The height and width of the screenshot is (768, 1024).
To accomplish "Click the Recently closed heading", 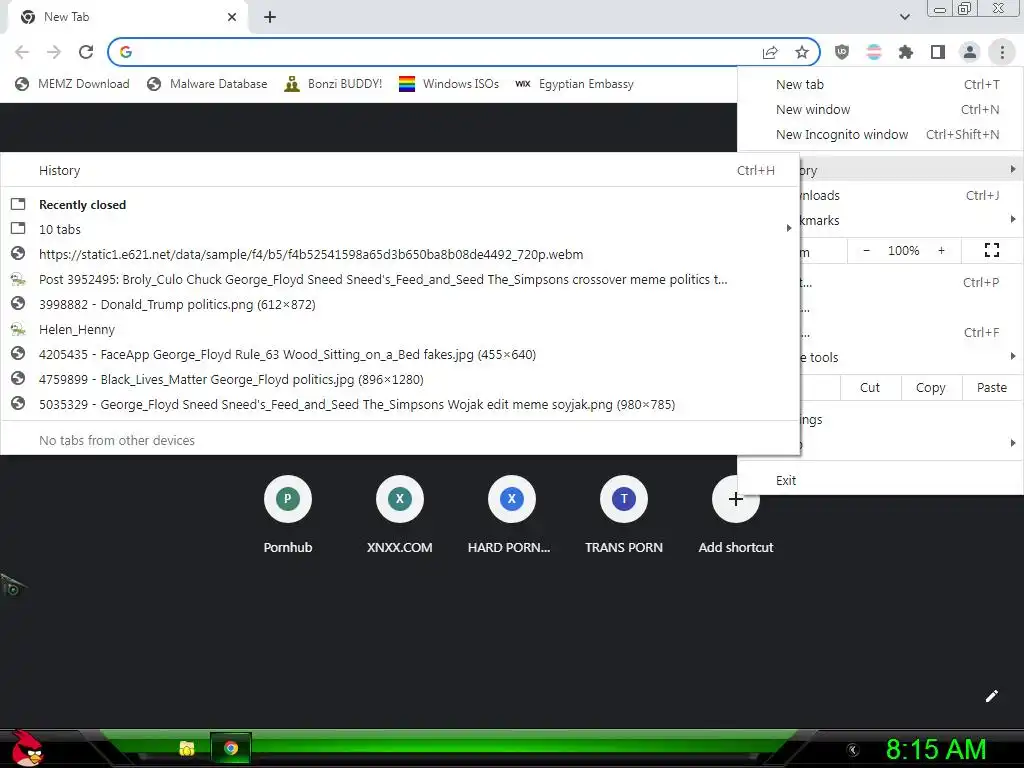I will 82,204.
